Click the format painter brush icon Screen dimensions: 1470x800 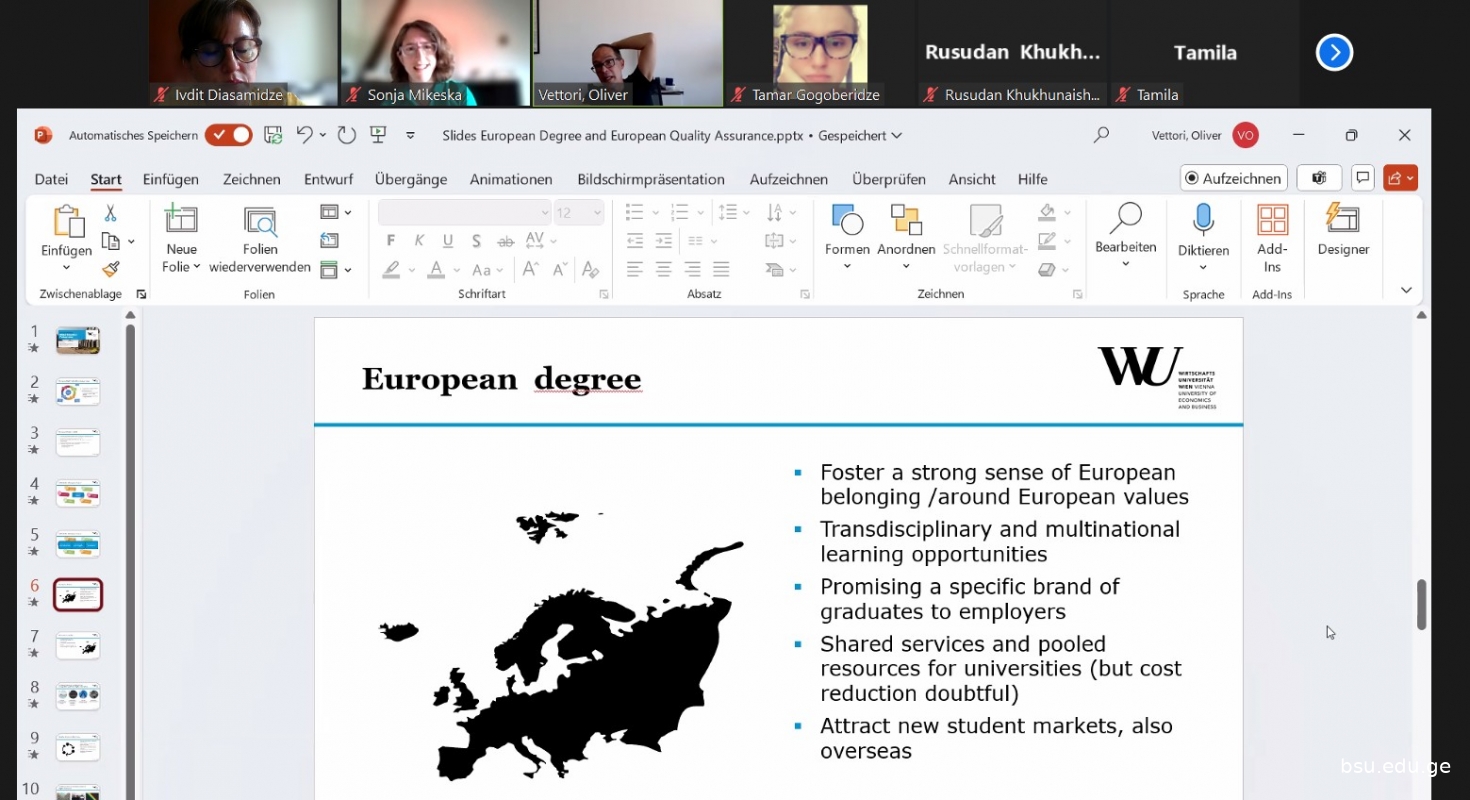coord(111,269)
